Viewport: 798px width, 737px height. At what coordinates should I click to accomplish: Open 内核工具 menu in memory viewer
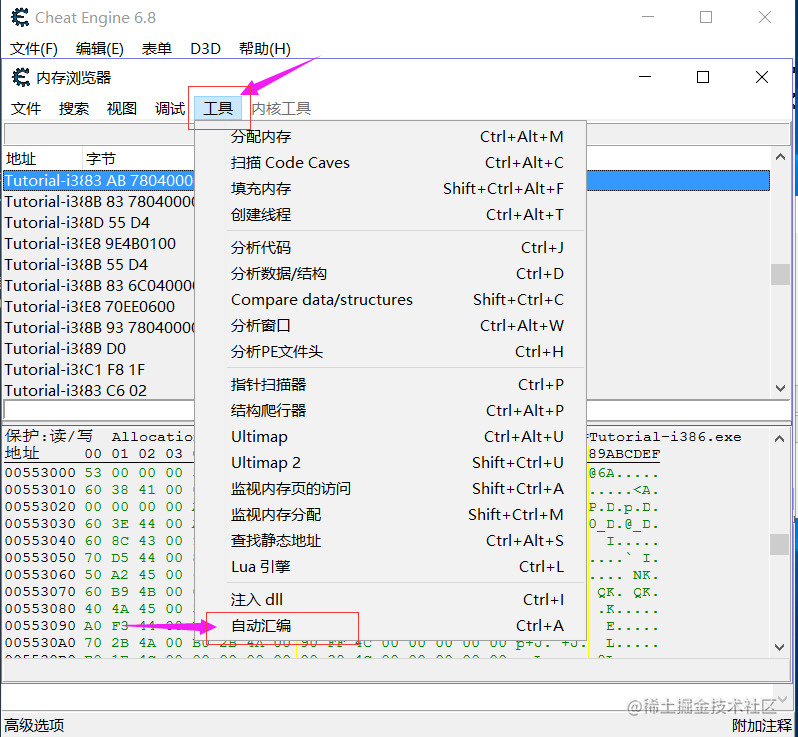click(281, 108)
